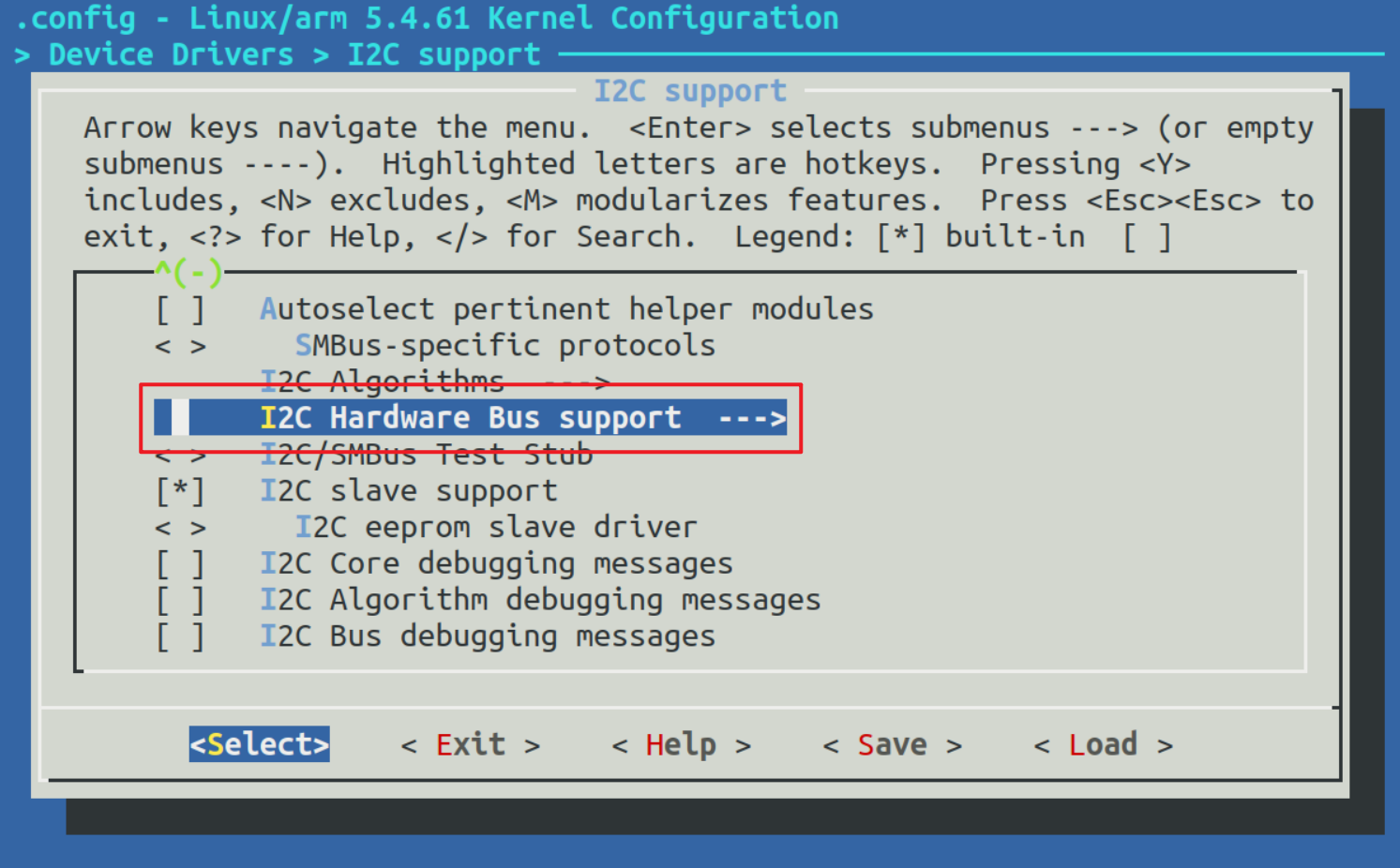Open I2C Hardware Bus support submenu
This screenshot has height=868, width=1400.
click(x=470, y=418)
